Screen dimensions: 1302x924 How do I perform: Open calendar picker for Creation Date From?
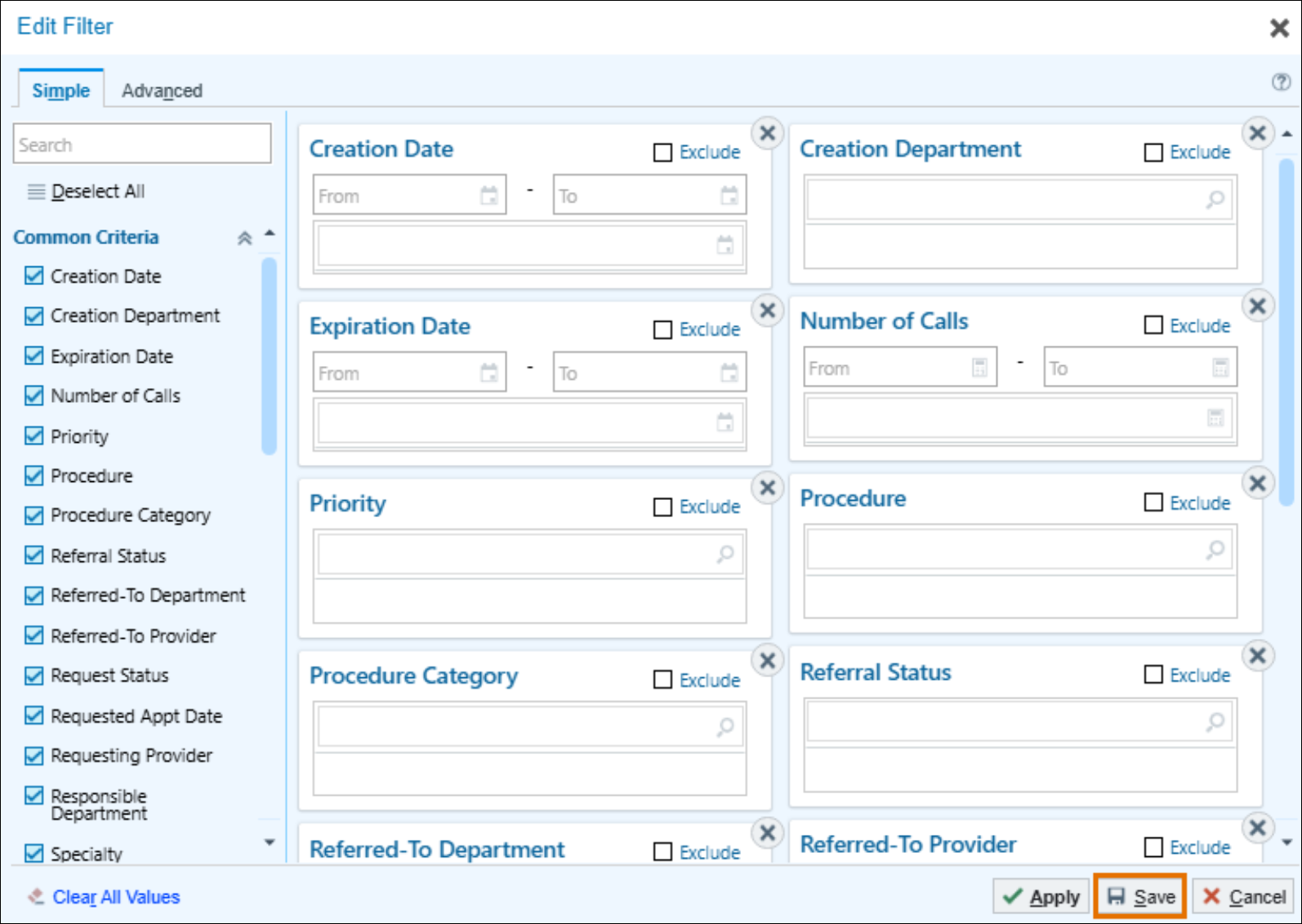[488, 196]
